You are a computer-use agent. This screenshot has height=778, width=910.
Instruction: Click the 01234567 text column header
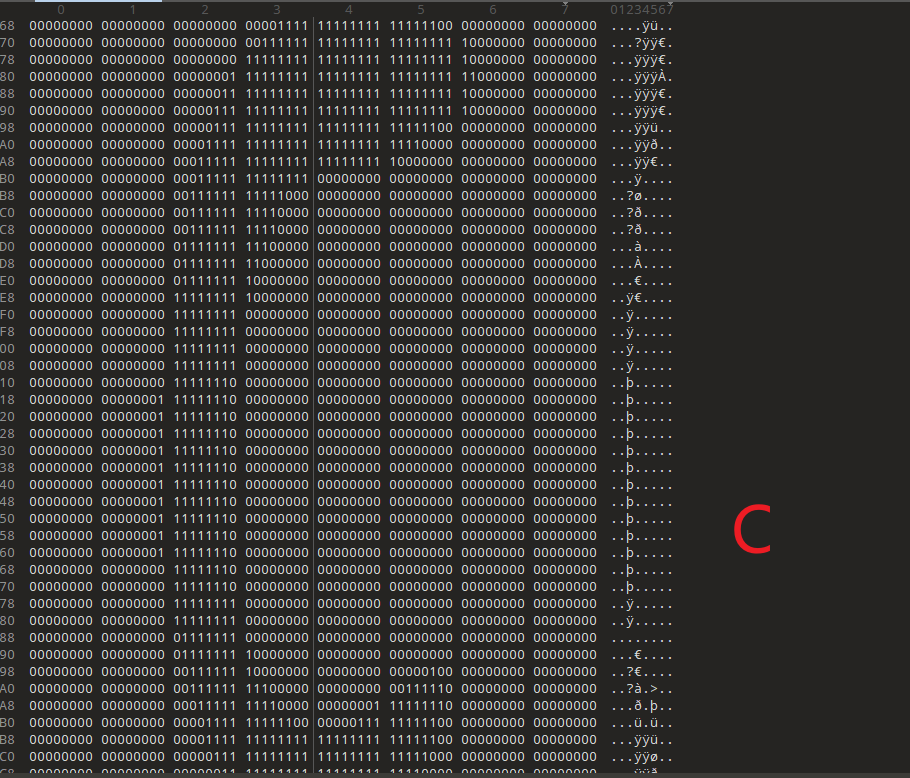click(x=642, y=10)
